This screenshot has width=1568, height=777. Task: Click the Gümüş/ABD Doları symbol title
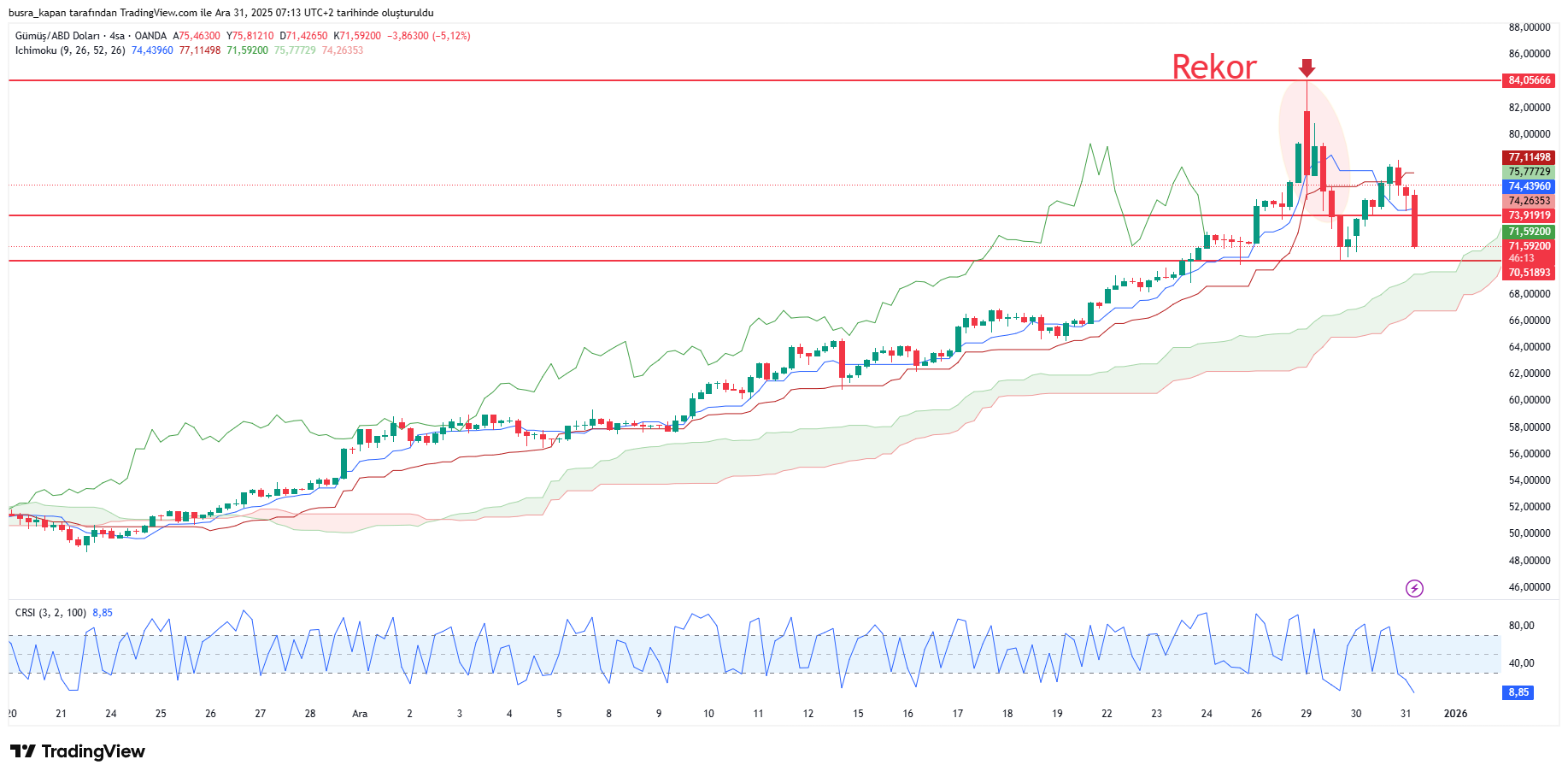pos(57,36)
